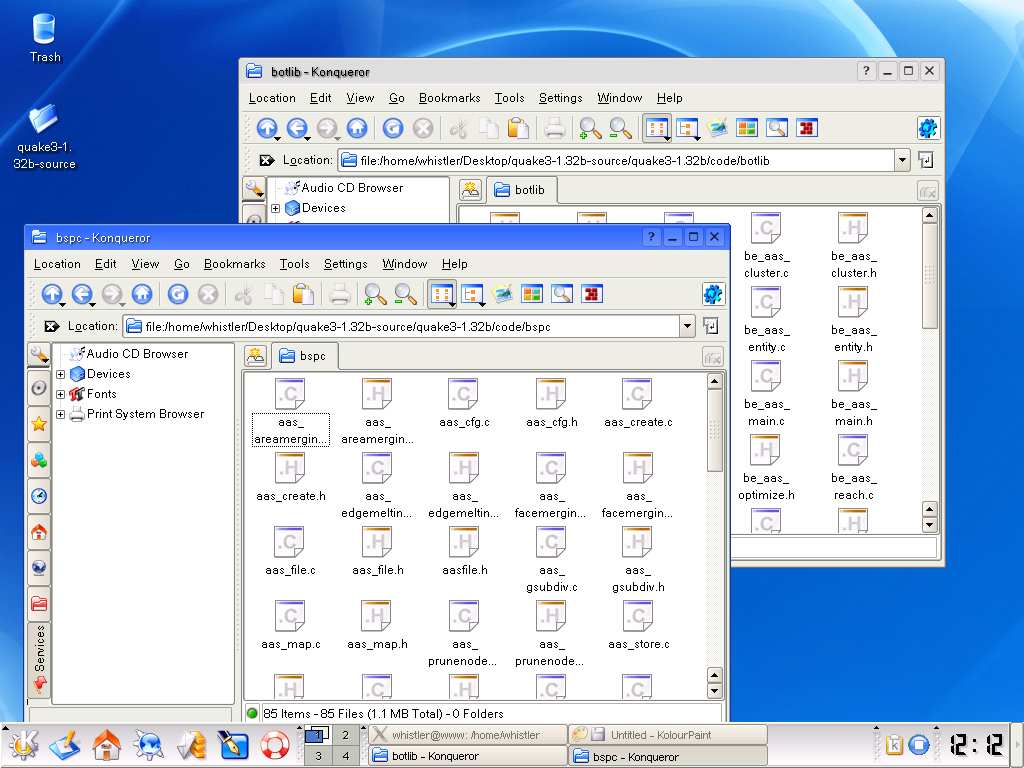
Task: Click bspc file view scroll down arrow
Action: click(x=714, y=690)
